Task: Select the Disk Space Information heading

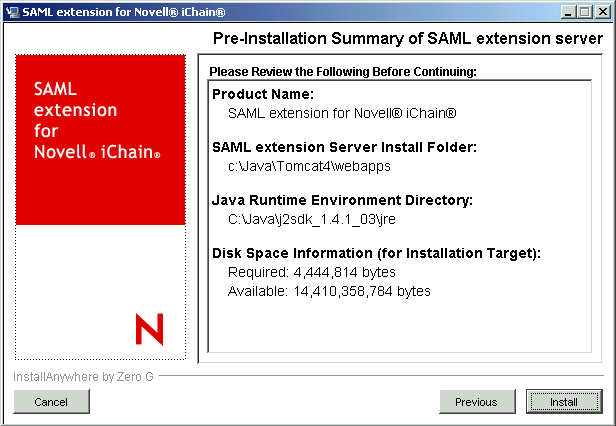Action: point(376,253)
